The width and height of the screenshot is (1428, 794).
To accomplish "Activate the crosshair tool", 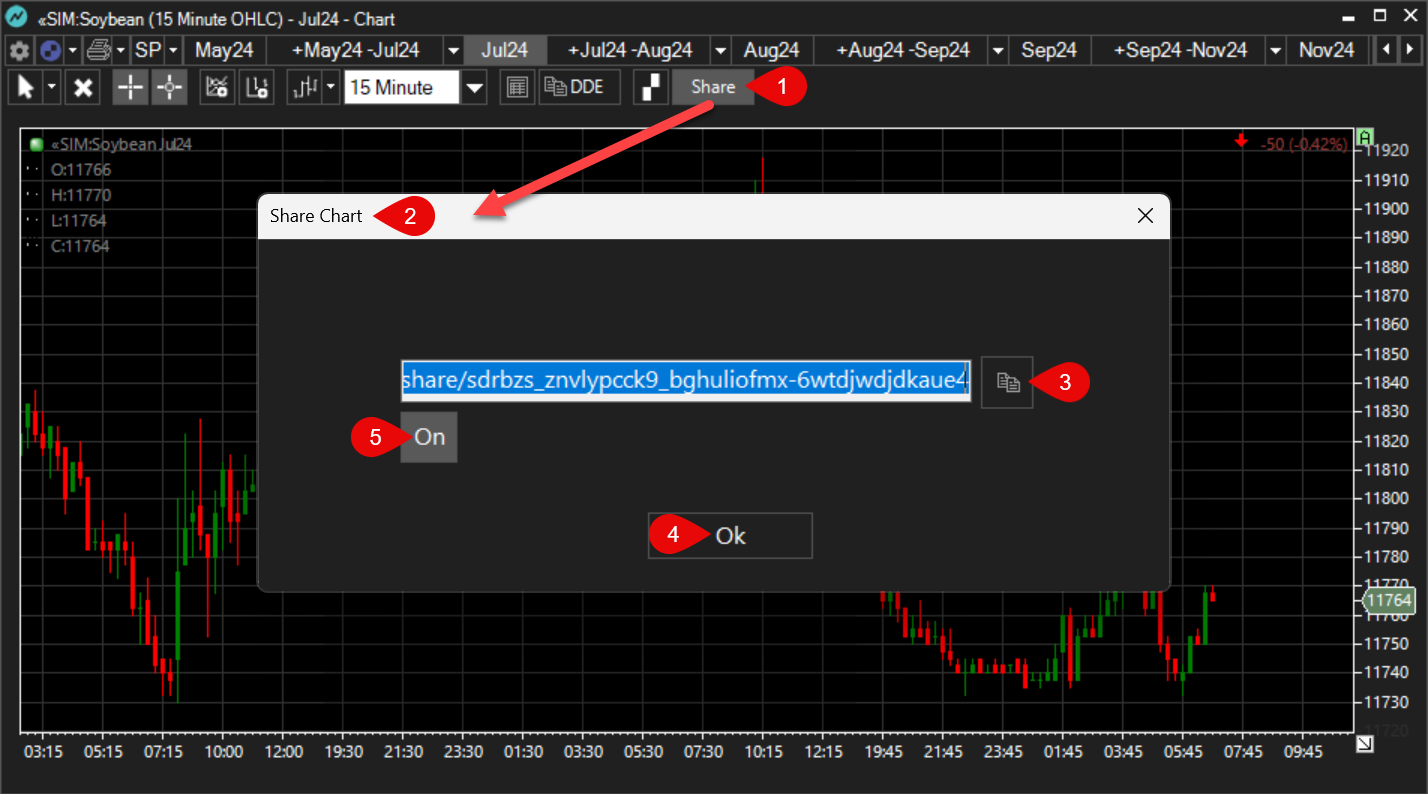I will (129, 87).
